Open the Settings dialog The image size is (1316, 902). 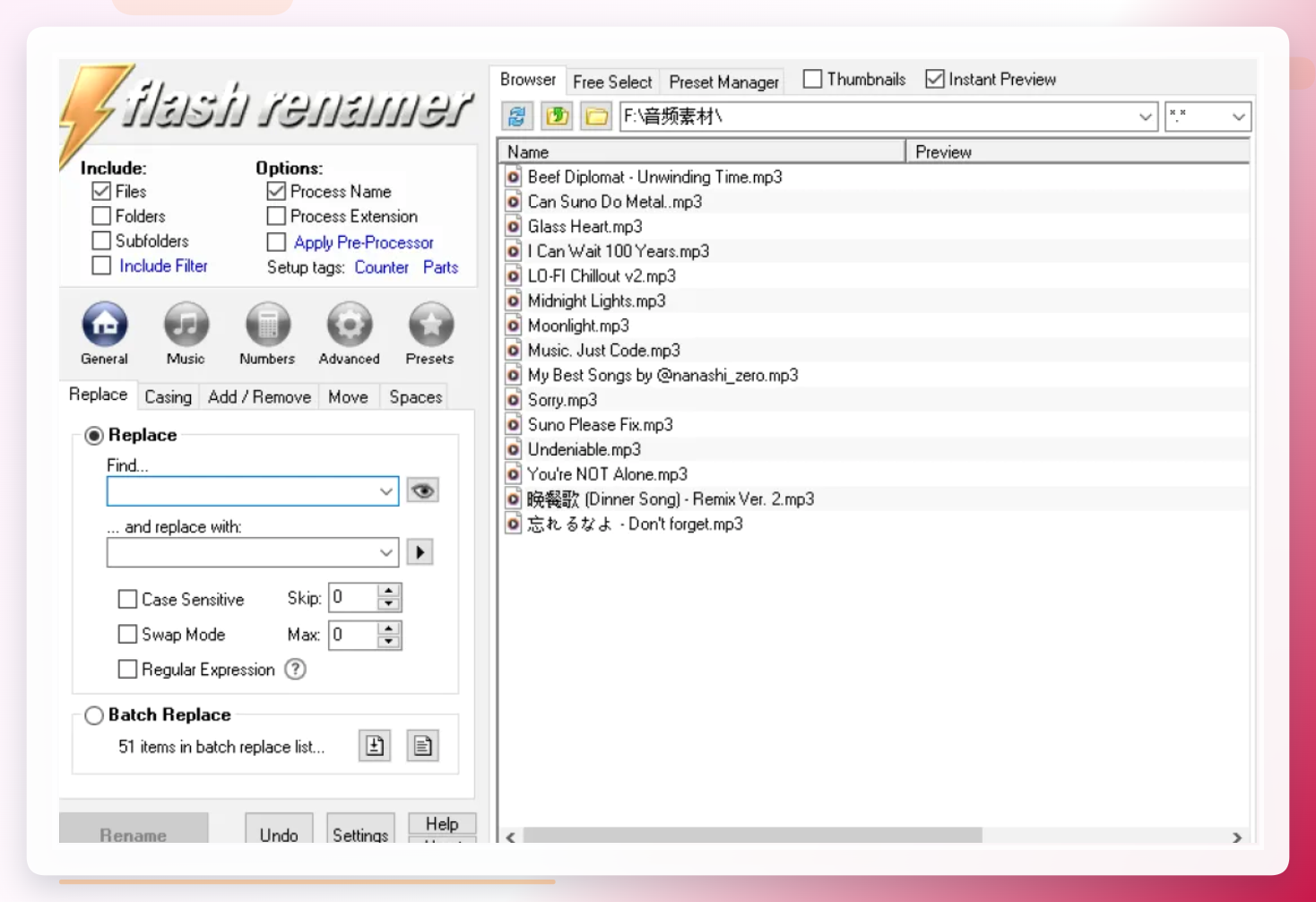coord(360,828)
